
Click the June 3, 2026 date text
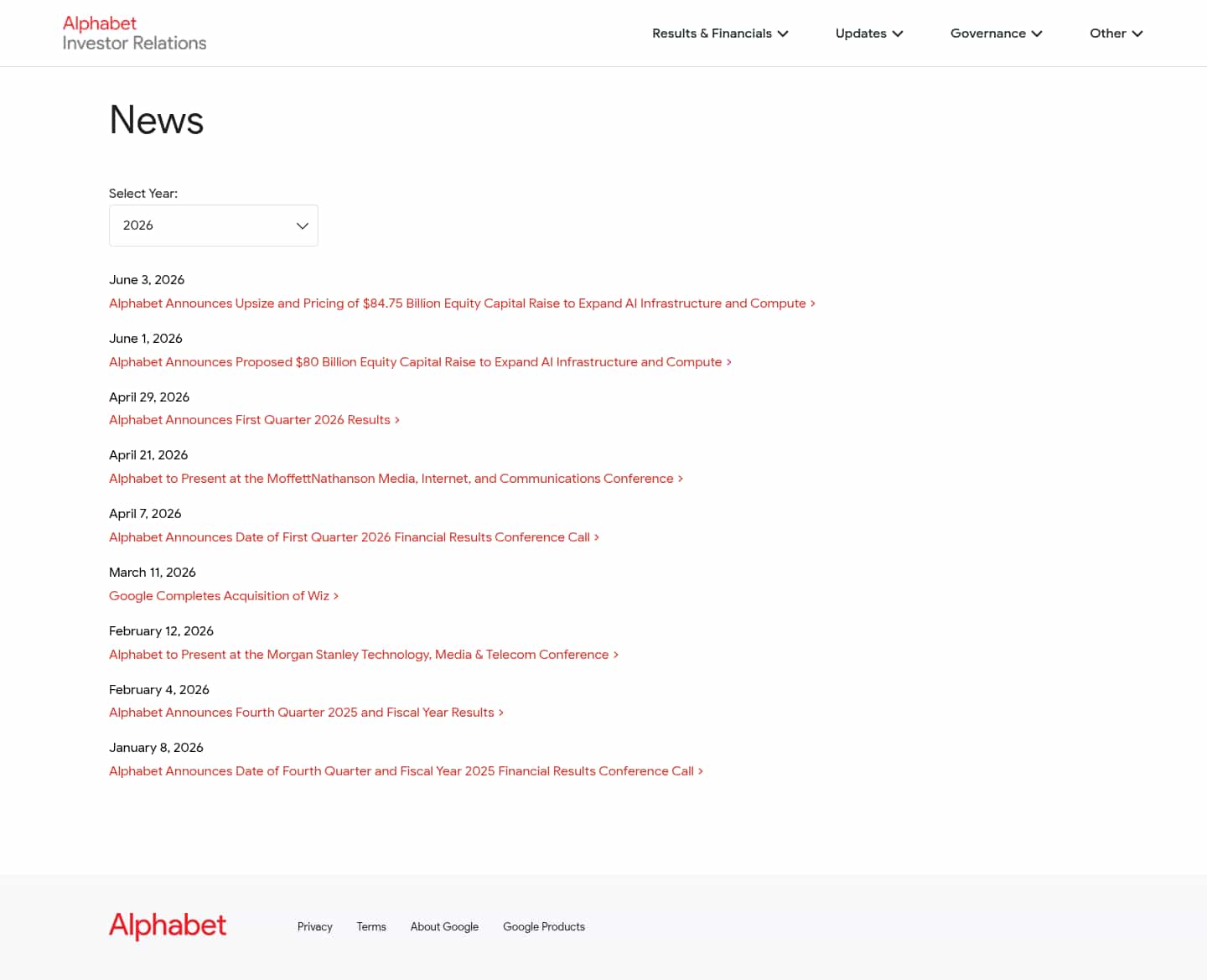147,280
